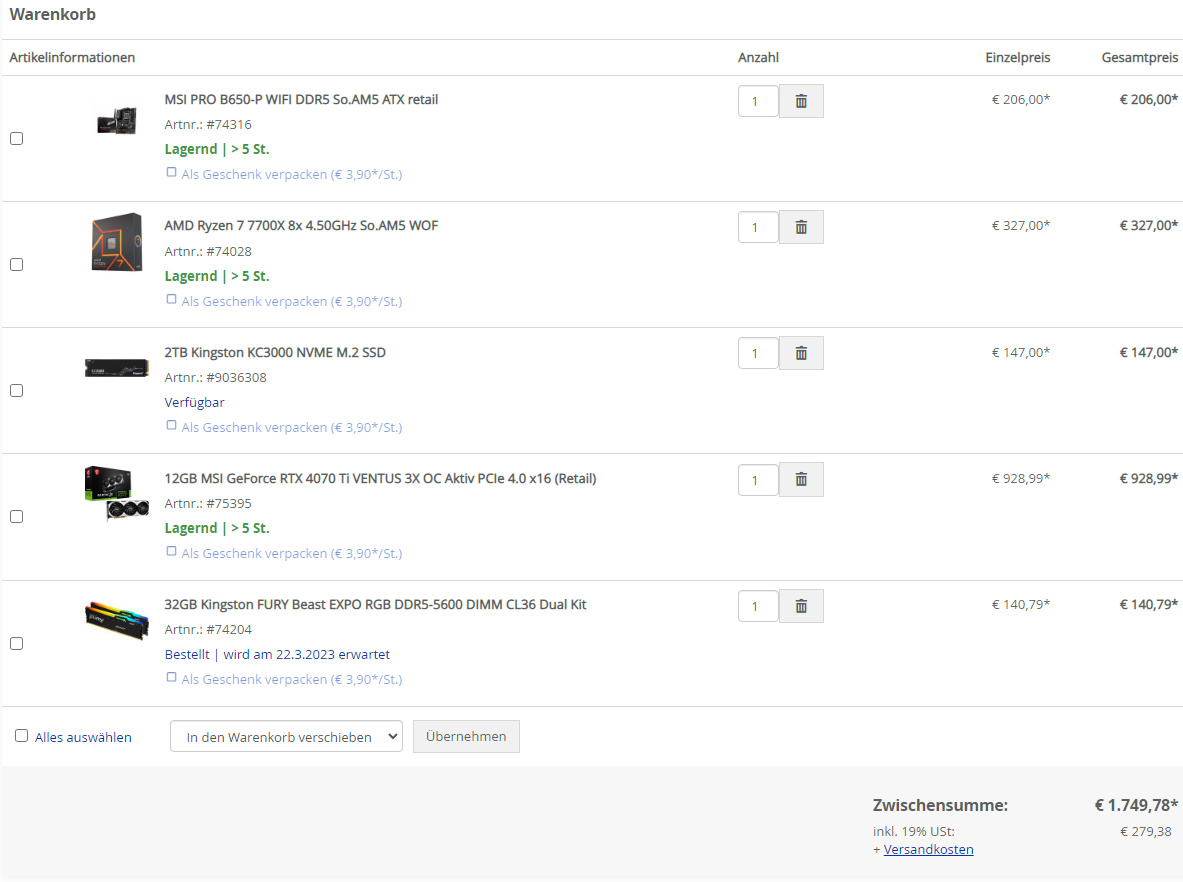
Task: Click the MSI PRO B650-P motherboard thumbnail
Action: pyautogui.click(x=117, y=121)
